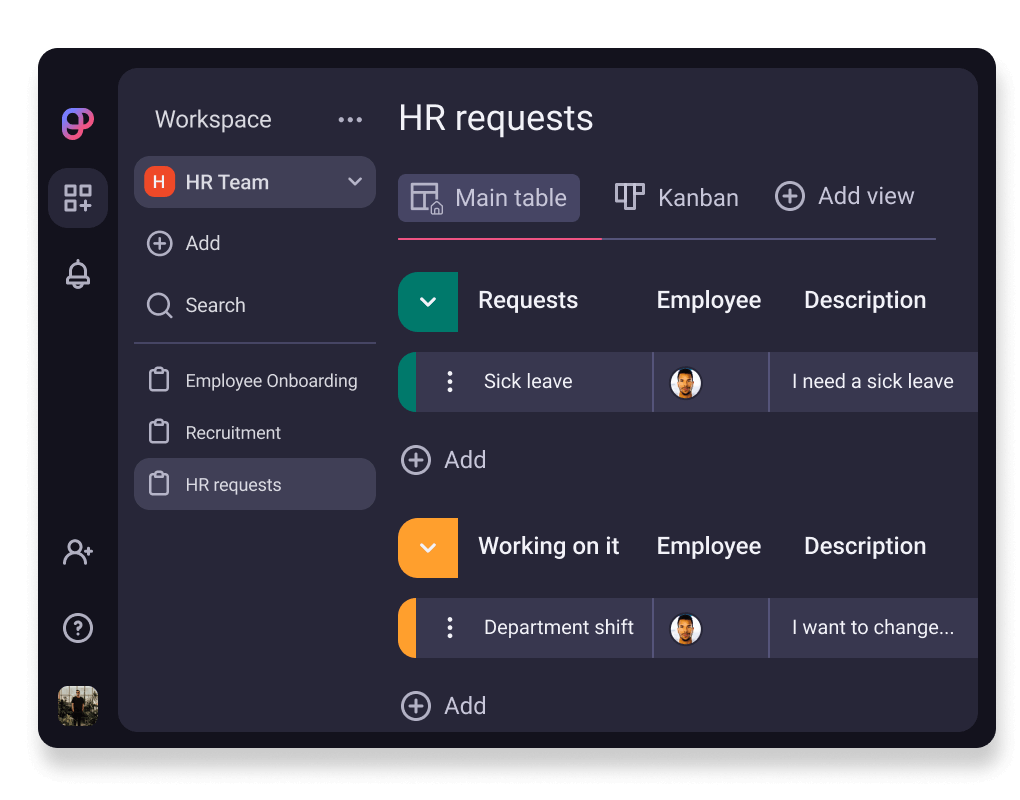Click Add view to create a new view

pos(845,196)
